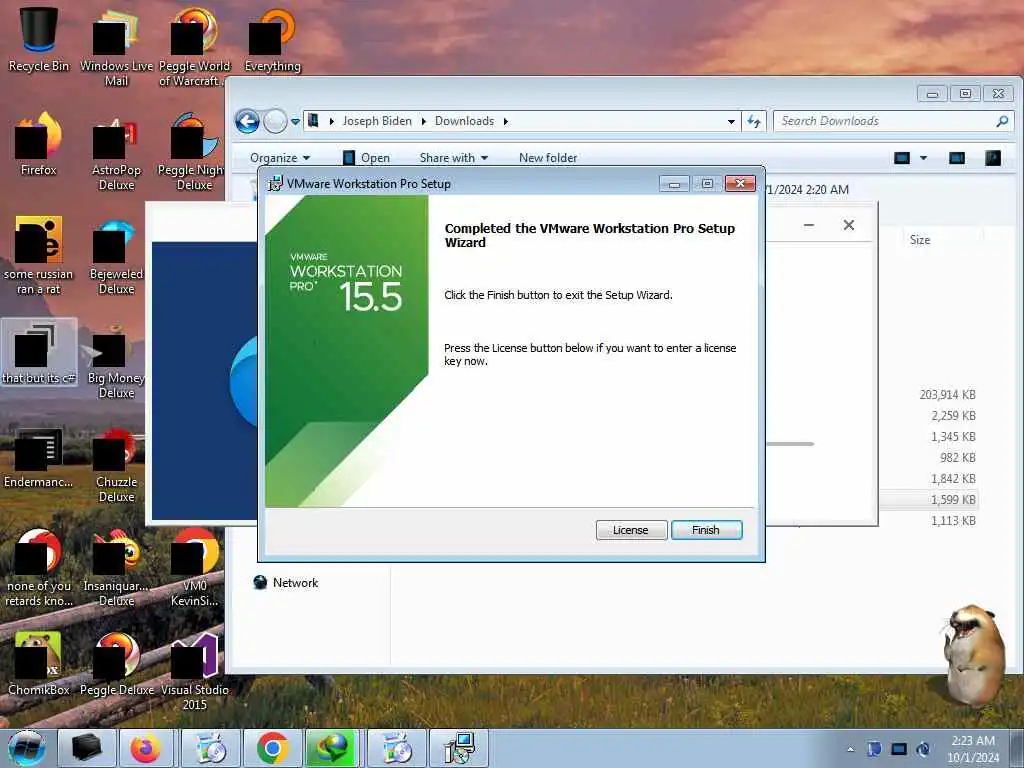
Task: Switch to Firefox on the taskbar
Action: coord(146,748)
